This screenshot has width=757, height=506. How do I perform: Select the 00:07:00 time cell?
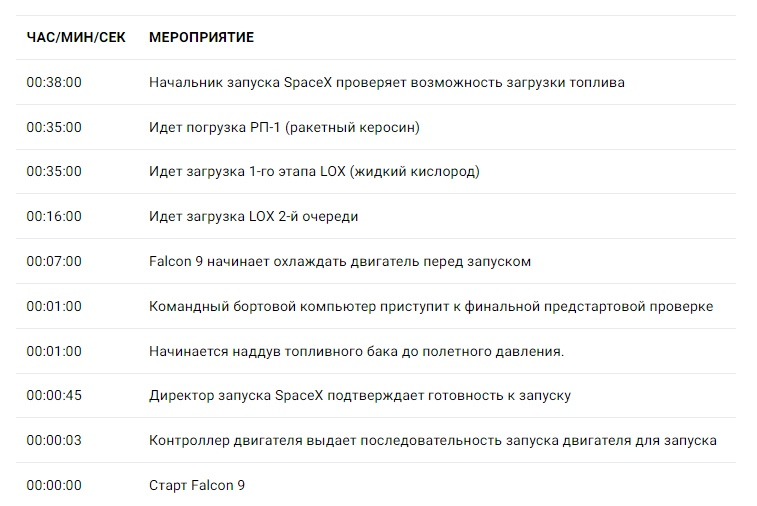coord(54,262)
